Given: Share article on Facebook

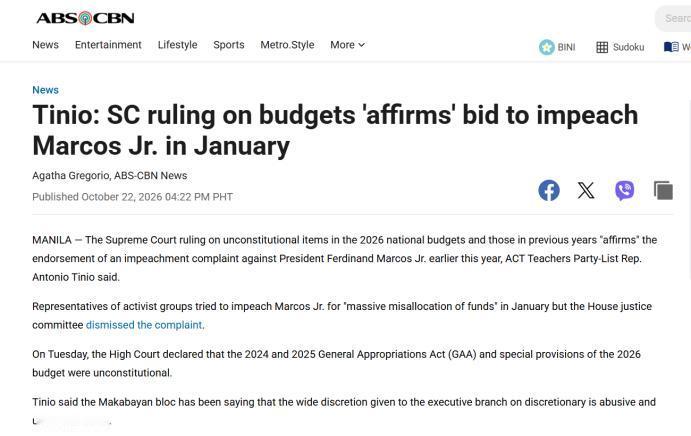Looking at the screenshot, I should [549, 190].
